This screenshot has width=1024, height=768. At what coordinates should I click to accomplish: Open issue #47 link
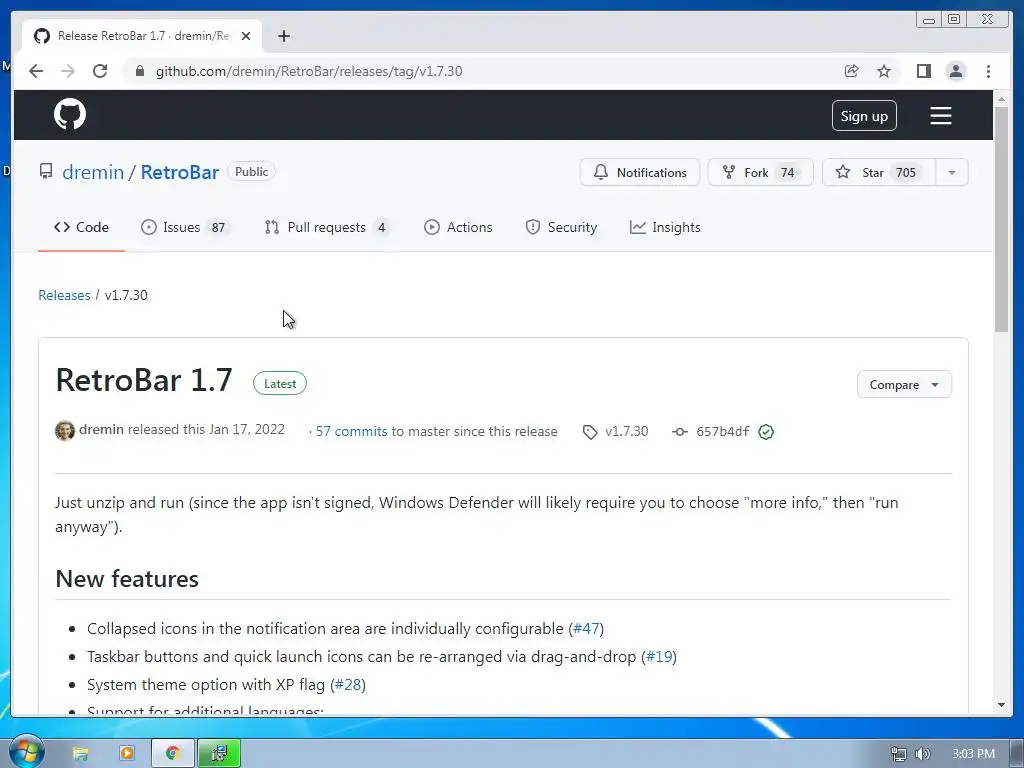(586, 628)
